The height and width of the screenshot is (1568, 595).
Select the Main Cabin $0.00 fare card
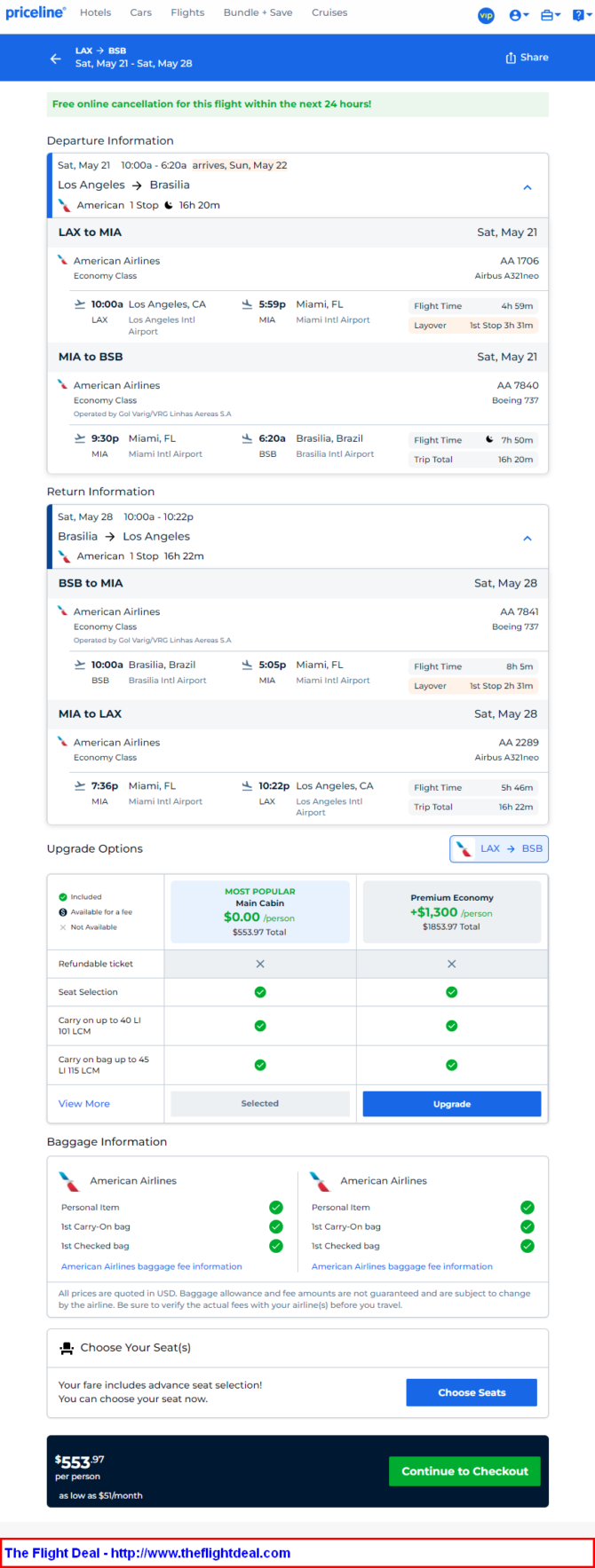click(260, 911)
